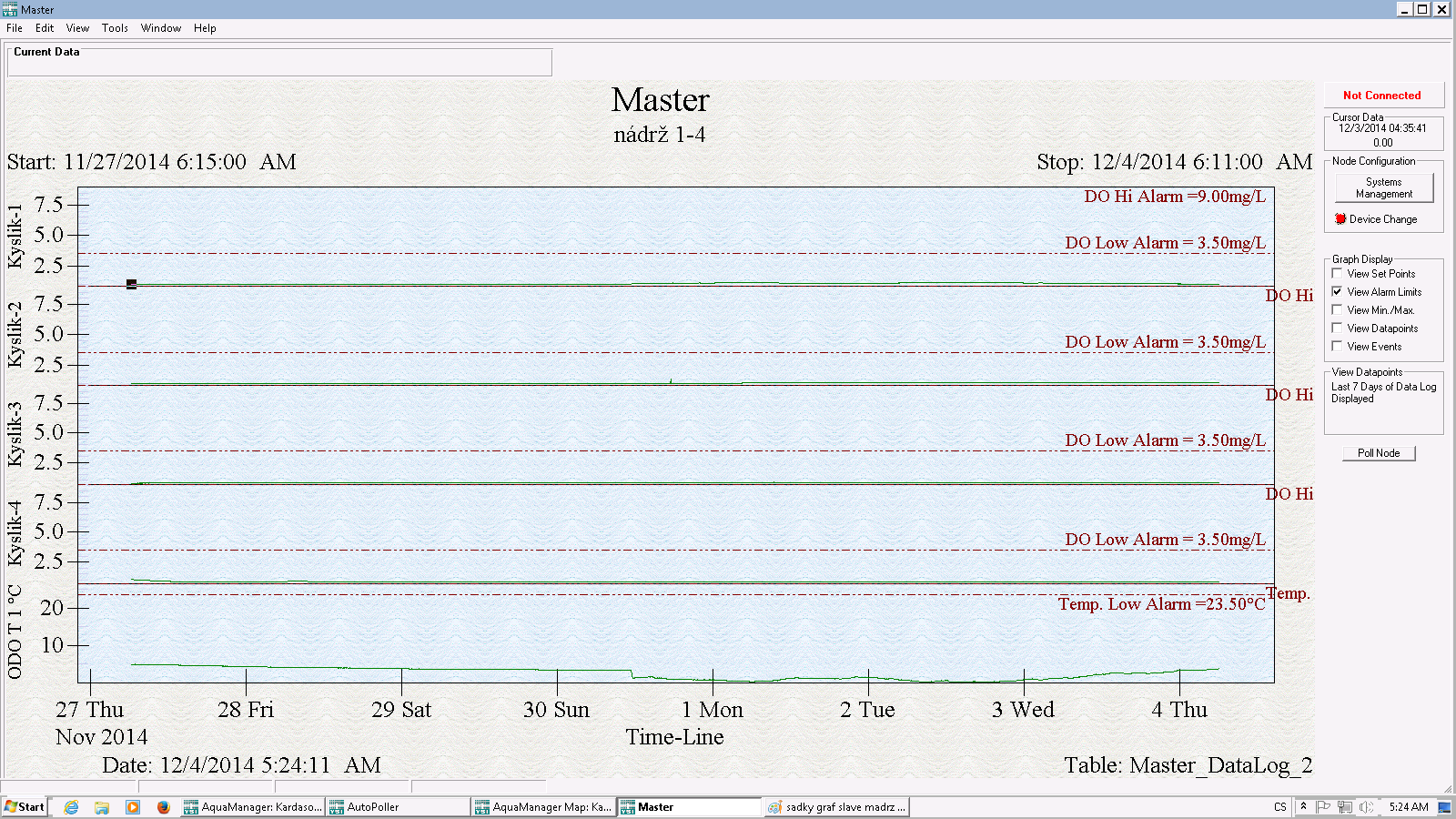This screenshot has width=1456, height=819.
Task: Click the Current Data field box
Action: pyautogui.click(x=279, y=62)
